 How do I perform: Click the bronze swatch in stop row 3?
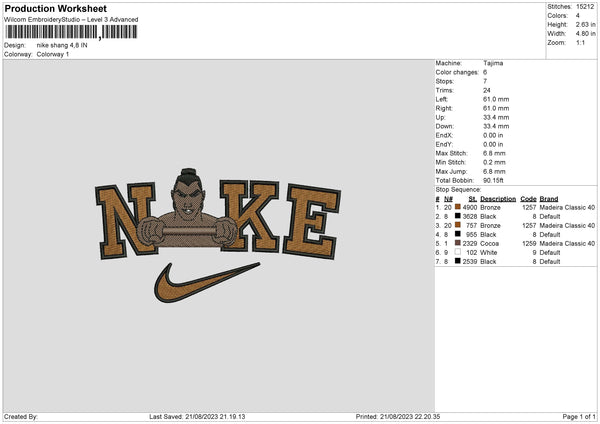click(457, 225)
